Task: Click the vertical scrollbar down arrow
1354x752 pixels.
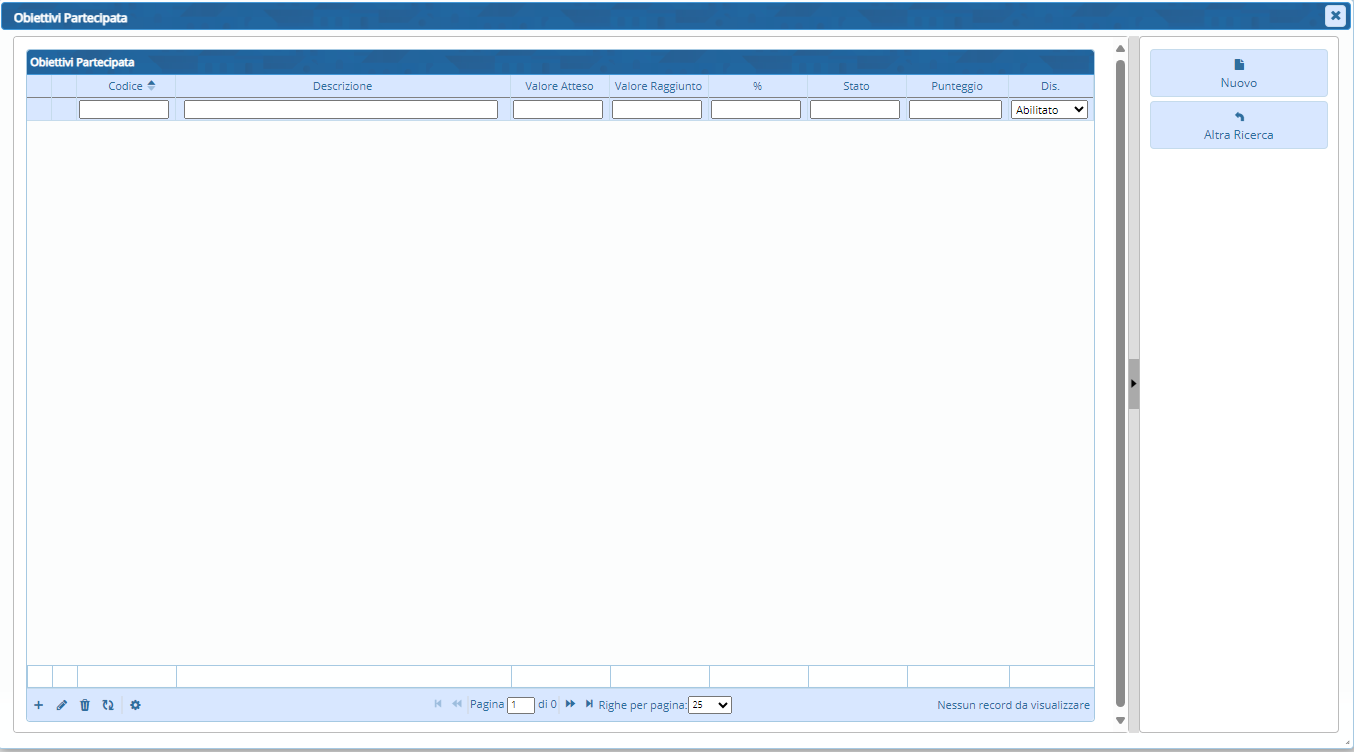Action: 1120,720
